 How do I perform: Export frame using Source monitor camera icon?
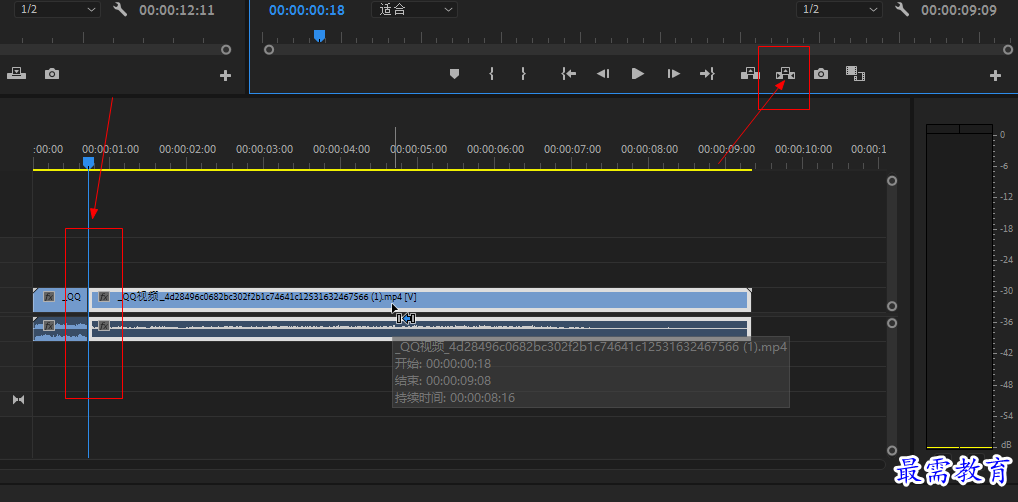[52, 74]
